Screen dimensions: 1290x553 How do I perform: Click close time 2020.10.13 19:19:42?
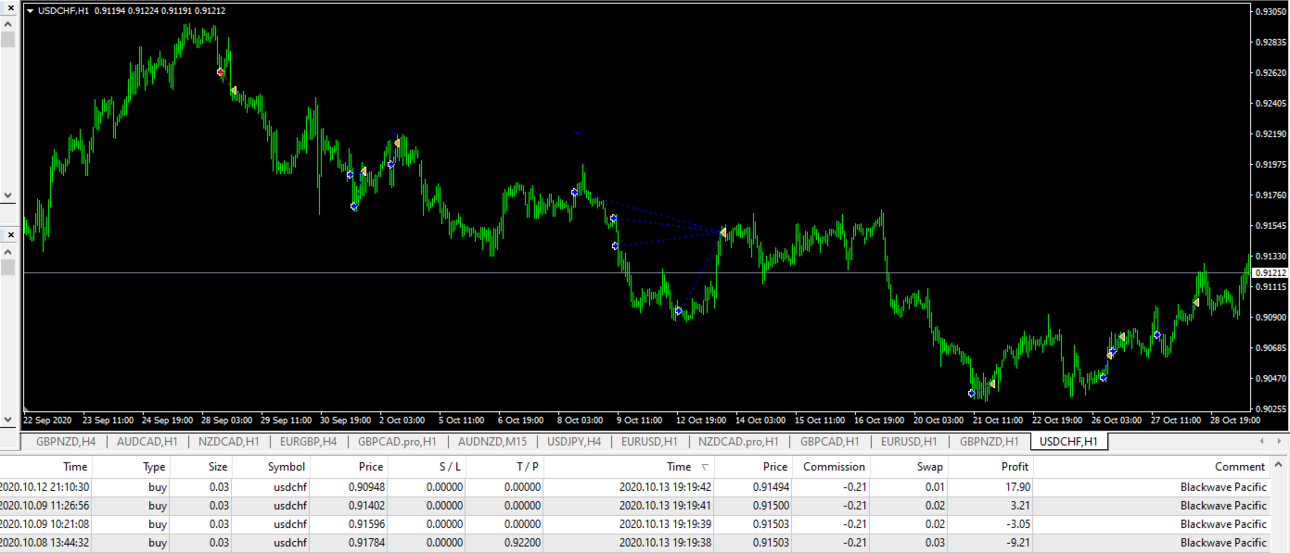pyautogui.click(x=665, y=487)
